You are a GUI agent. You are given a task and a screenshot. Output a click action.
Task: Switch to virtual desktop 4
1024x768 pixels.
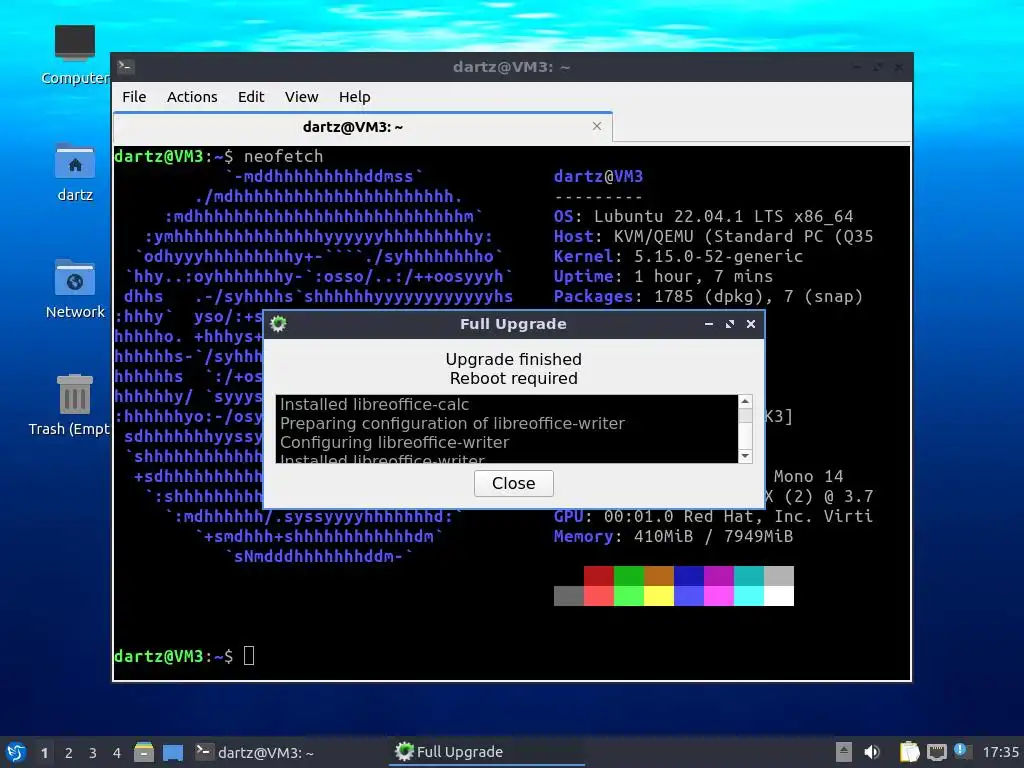click(117, 753)
